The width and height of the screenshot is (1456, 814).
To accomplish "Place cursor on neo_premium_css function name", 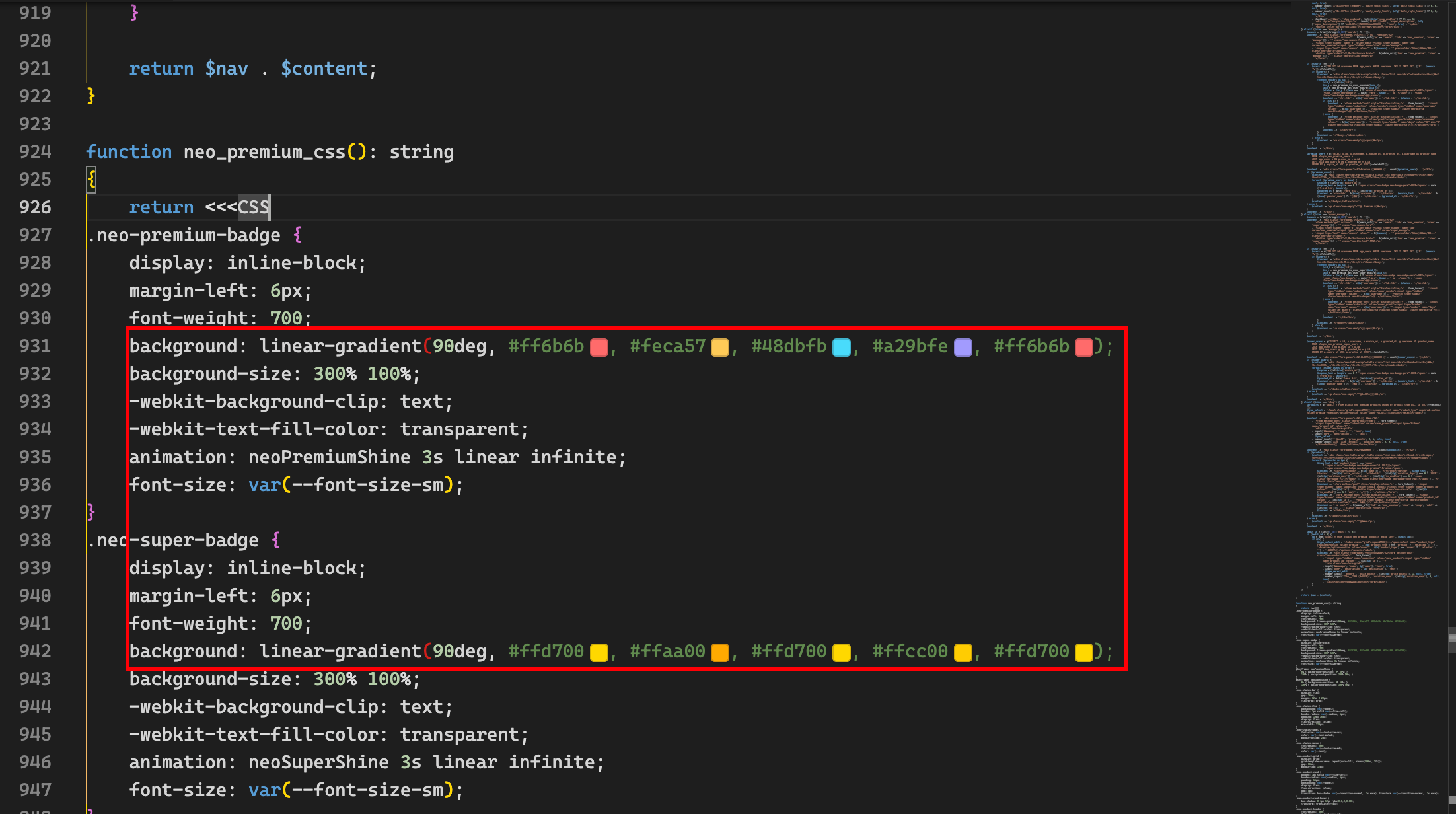I will [264, 152].
